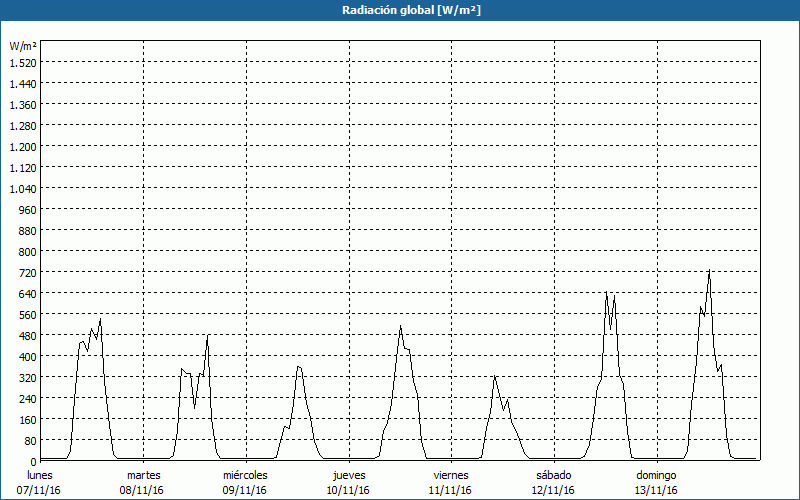Viewport: 800px width, 500px height.
Task: Click the "lunes" day label
Action: coord(40,475)
